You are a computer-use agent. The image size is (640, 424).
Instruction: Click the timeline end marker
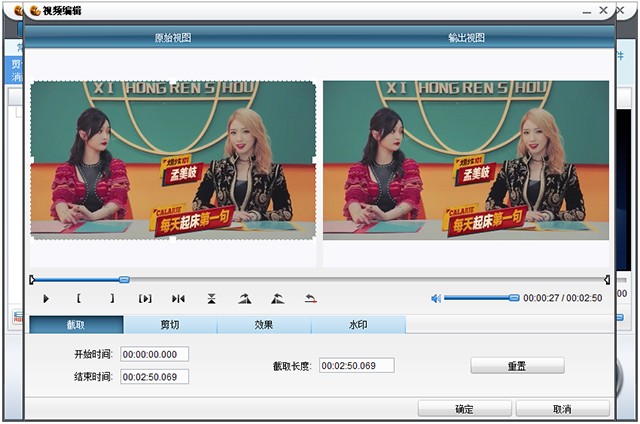[607, 280]
